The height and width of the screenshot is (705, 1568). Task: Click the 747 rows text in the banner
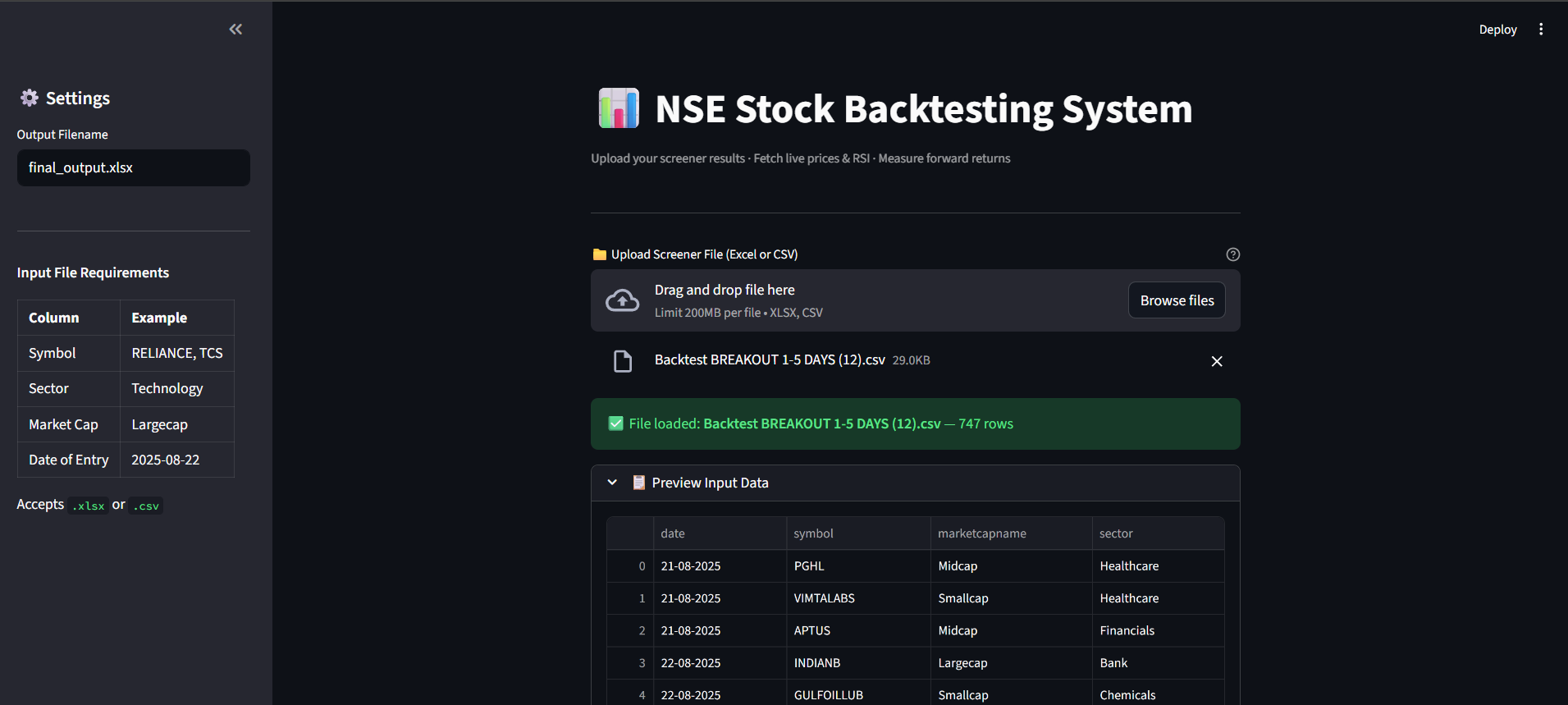(985, 423)
